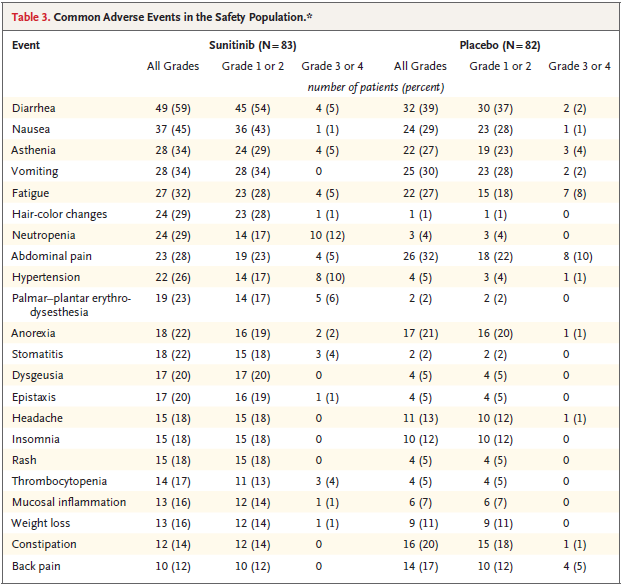Select the 'Thrombocytopenia' row label
The height and width of the screenshot is (586, 622).
point(59,481)
